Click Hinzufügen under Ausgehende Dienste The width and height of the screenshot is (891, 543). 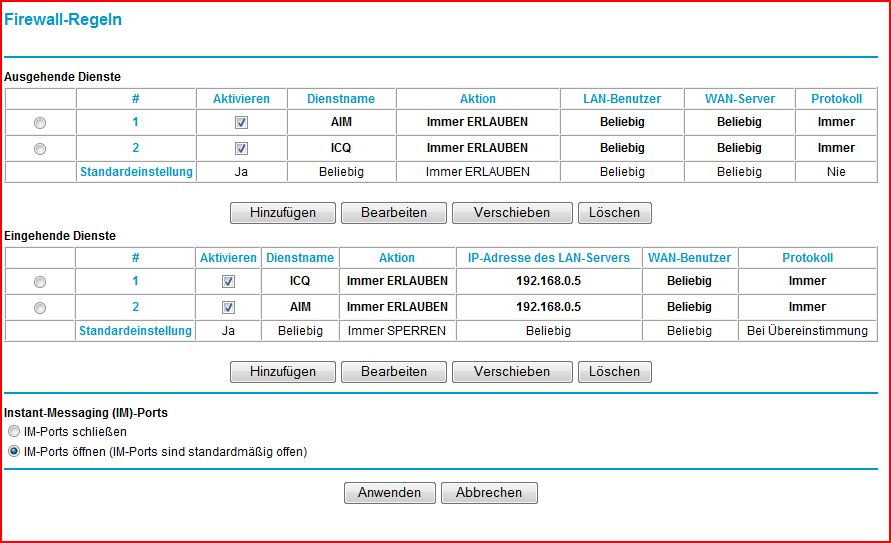283,213
